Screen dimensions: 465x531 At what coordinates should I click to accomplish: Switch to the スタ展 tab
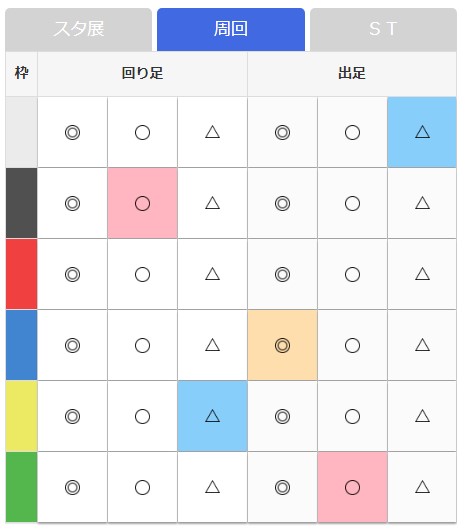pyautogui.click(x=79, y=29)
